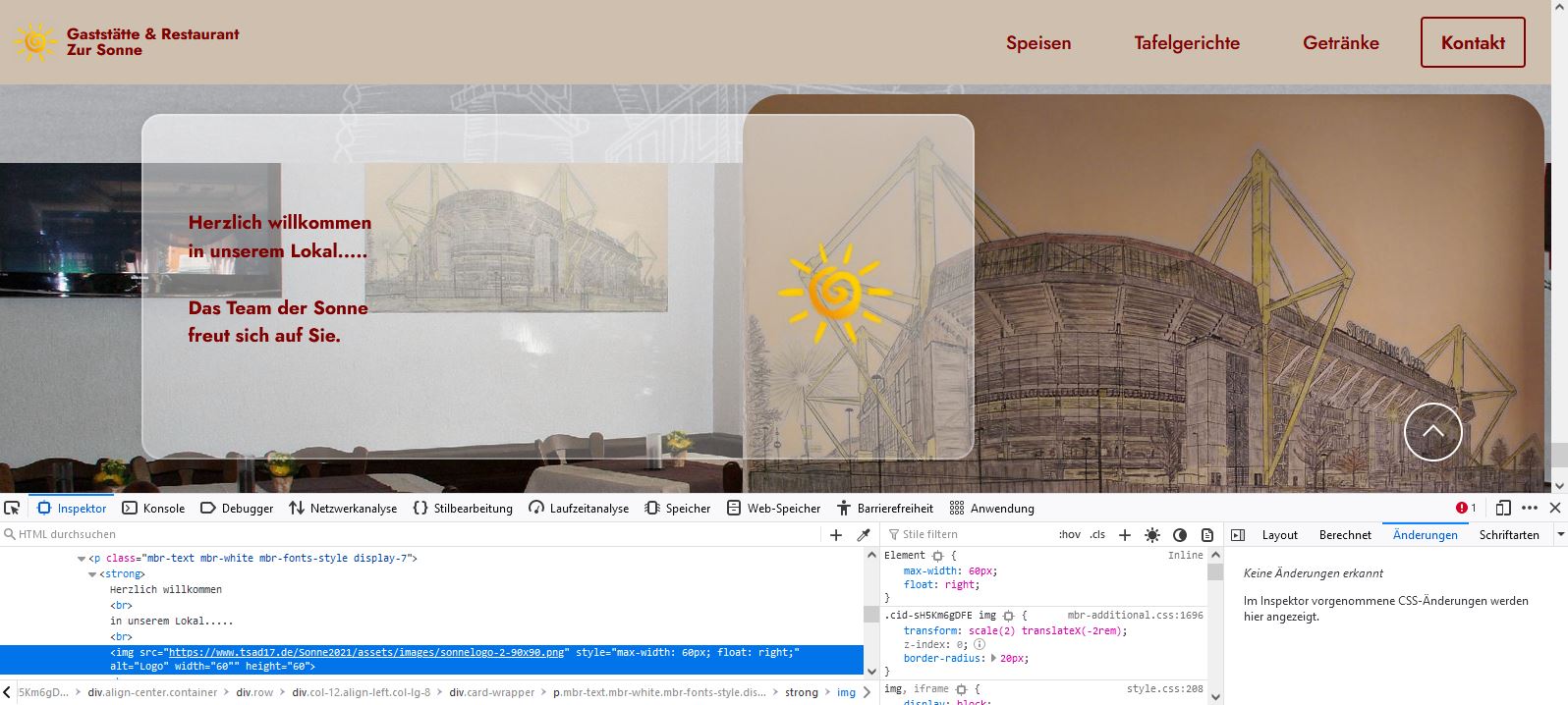Activate the element picker tool
The image size is (1568, 705).
(12, 508)
